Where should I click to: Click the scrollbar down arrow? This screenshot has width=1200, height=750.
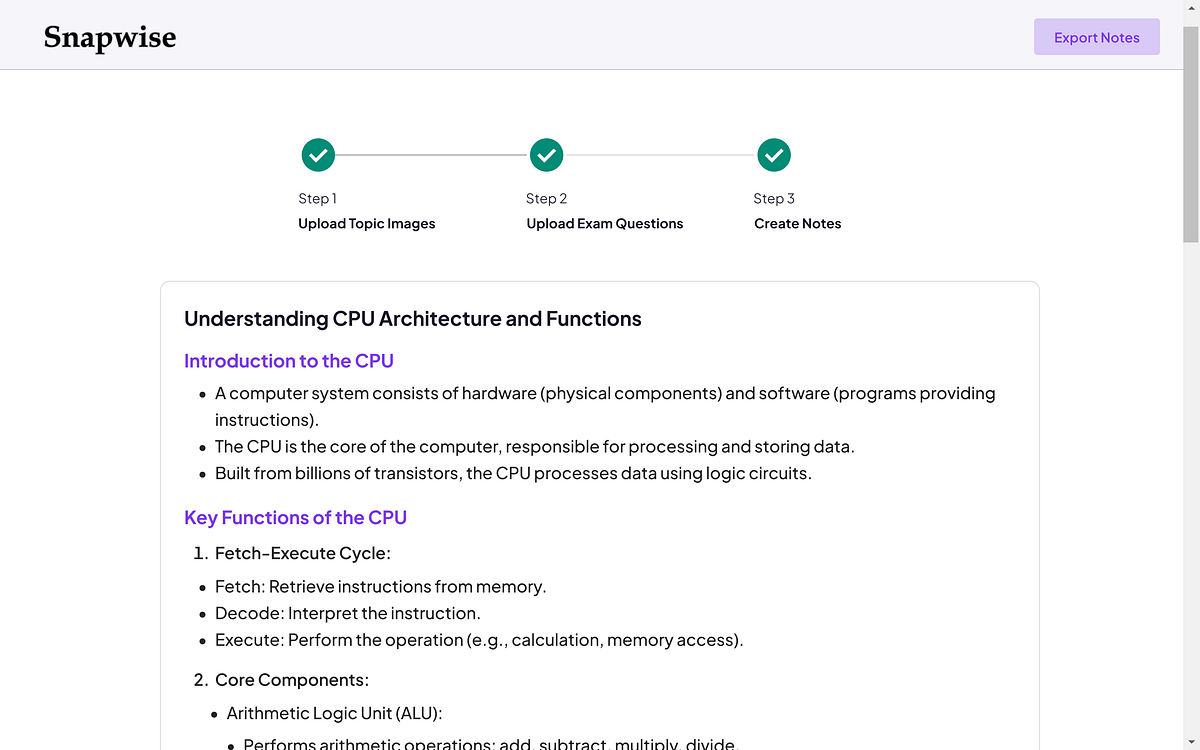click(x=1191, y=742)
